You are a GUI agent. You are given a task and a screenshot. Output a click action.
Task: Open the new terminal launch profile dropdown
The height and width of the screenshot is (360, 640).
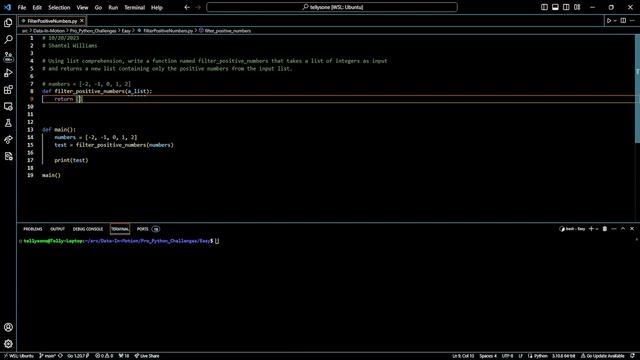click(x=597, y=229)
